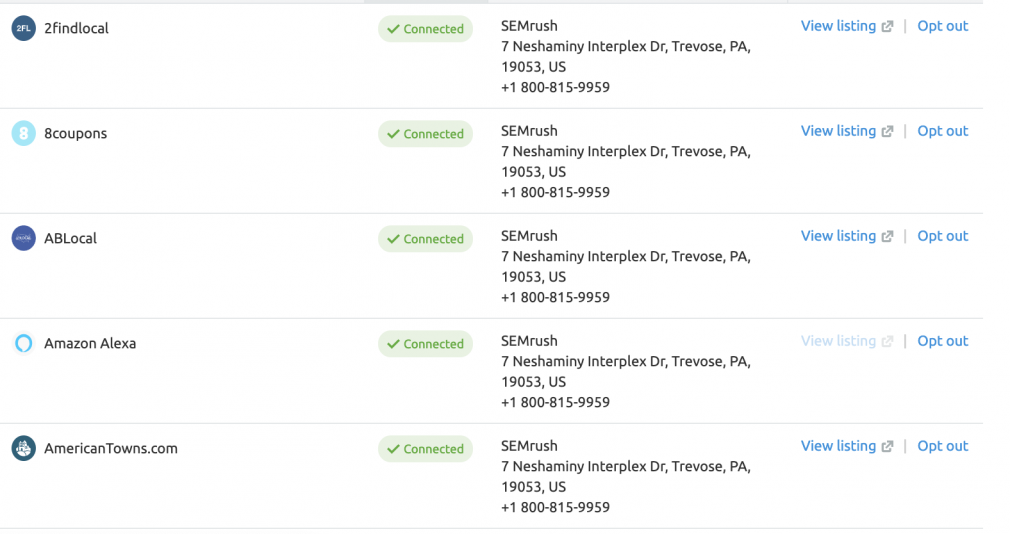Opt out of the AmericanTowns.com listing
Screen dimensions: 1010x534
click(x=942, y=446)
